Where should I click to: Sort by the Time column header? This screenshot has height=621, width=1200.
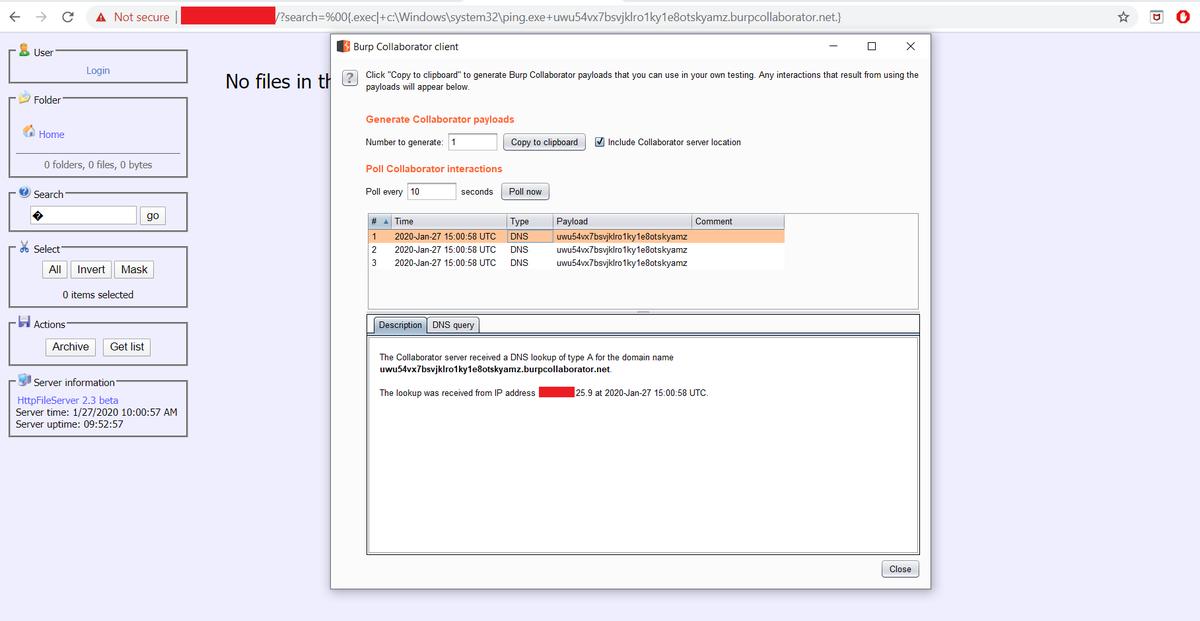coord(447,221)
